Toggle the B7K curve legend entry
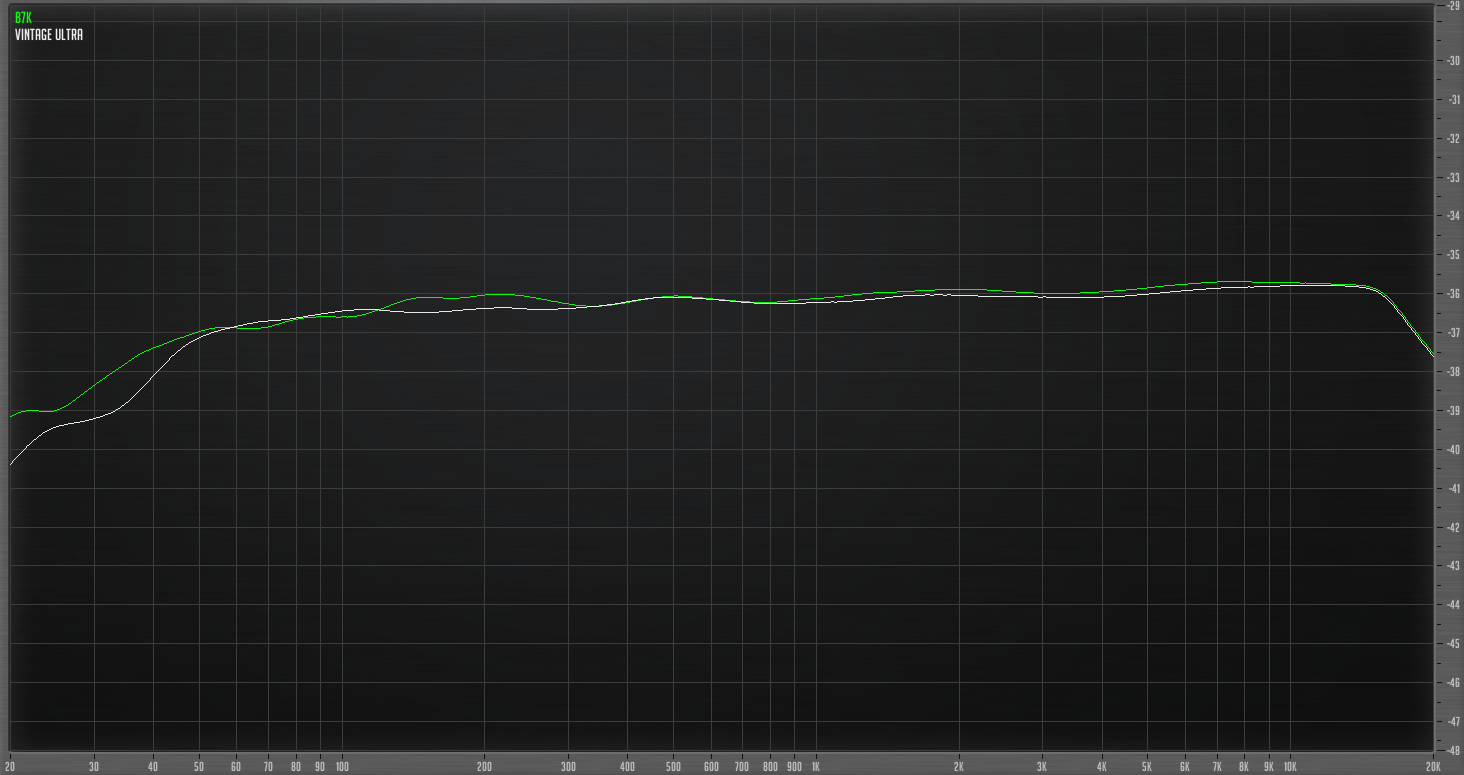Viewport: 1464px width, 775px height. click(x=22, y=15)
